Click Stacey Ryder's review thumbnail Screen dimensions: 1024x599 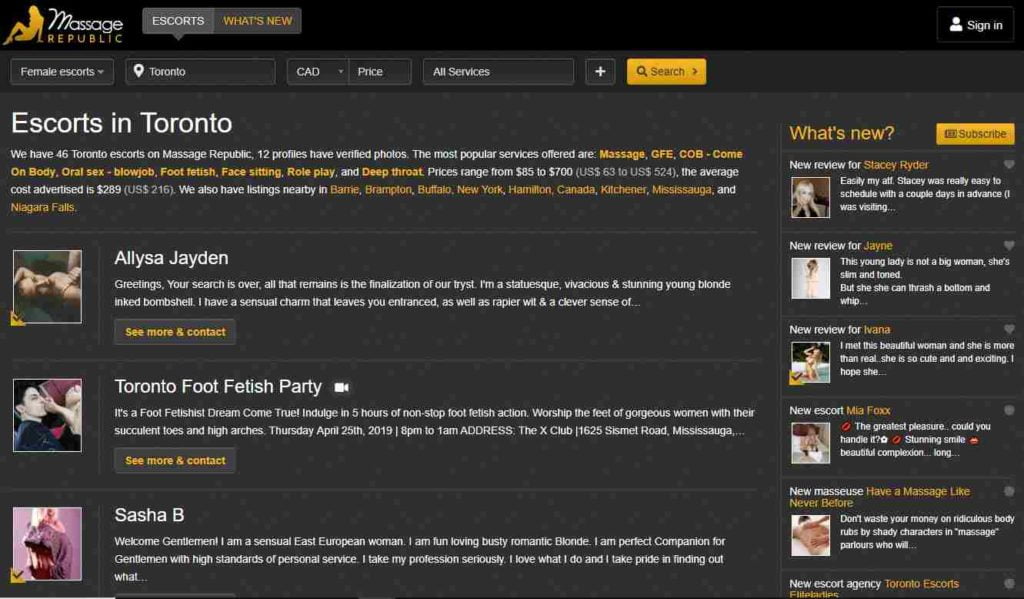click(x=810, y=197)
